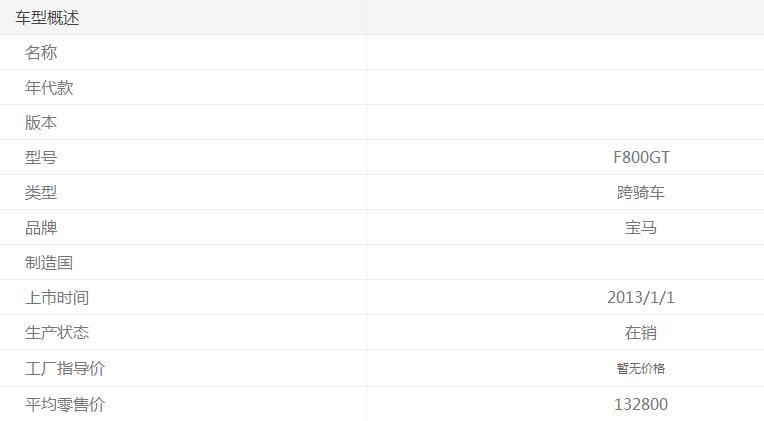Click the 年代款 row label
This screenshot has height=421, width=764.
tap(49, 88)
